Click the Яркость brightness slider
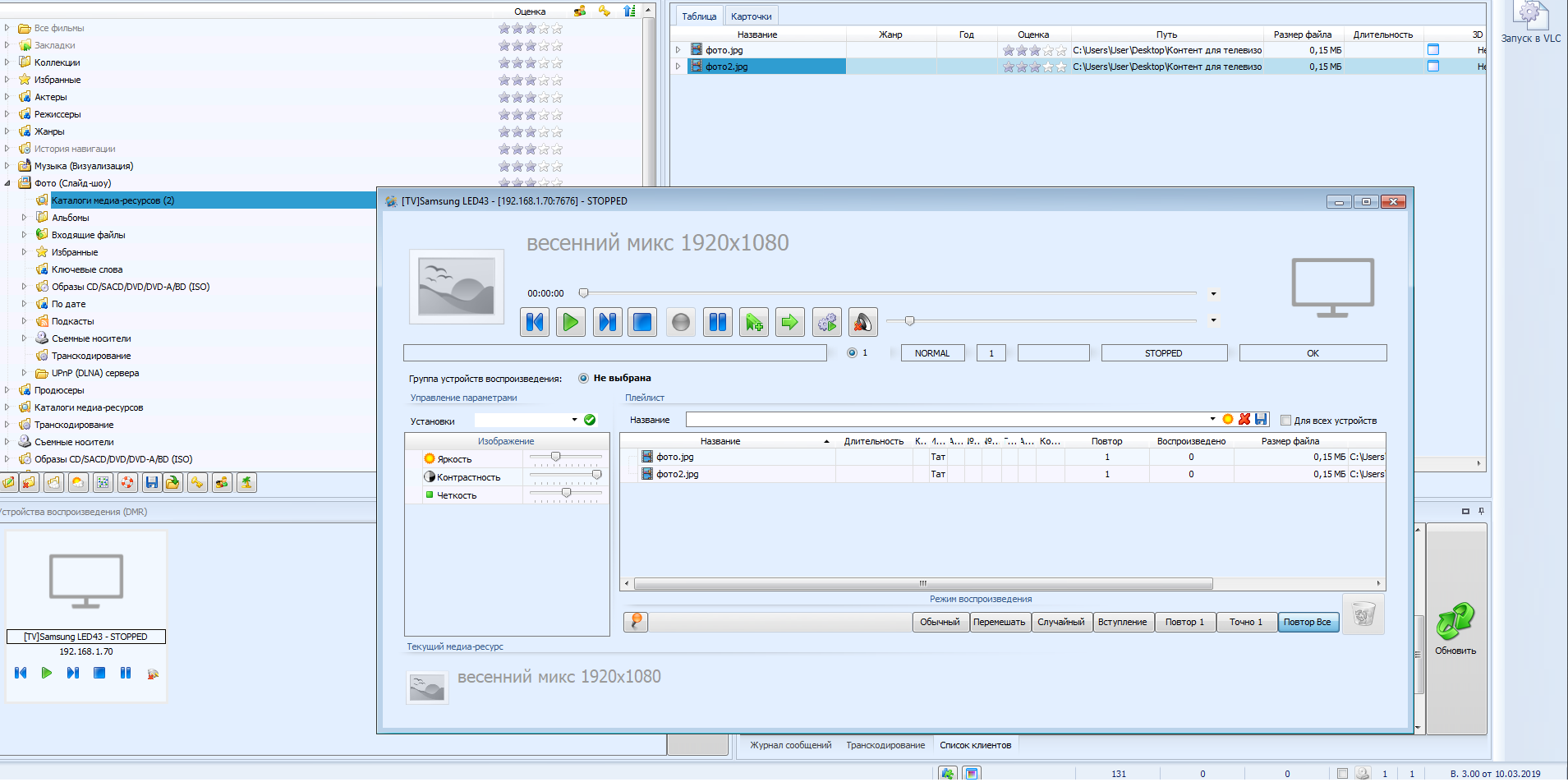The height and width of the screenshot is (782, 1568). [x=556, y=457]
